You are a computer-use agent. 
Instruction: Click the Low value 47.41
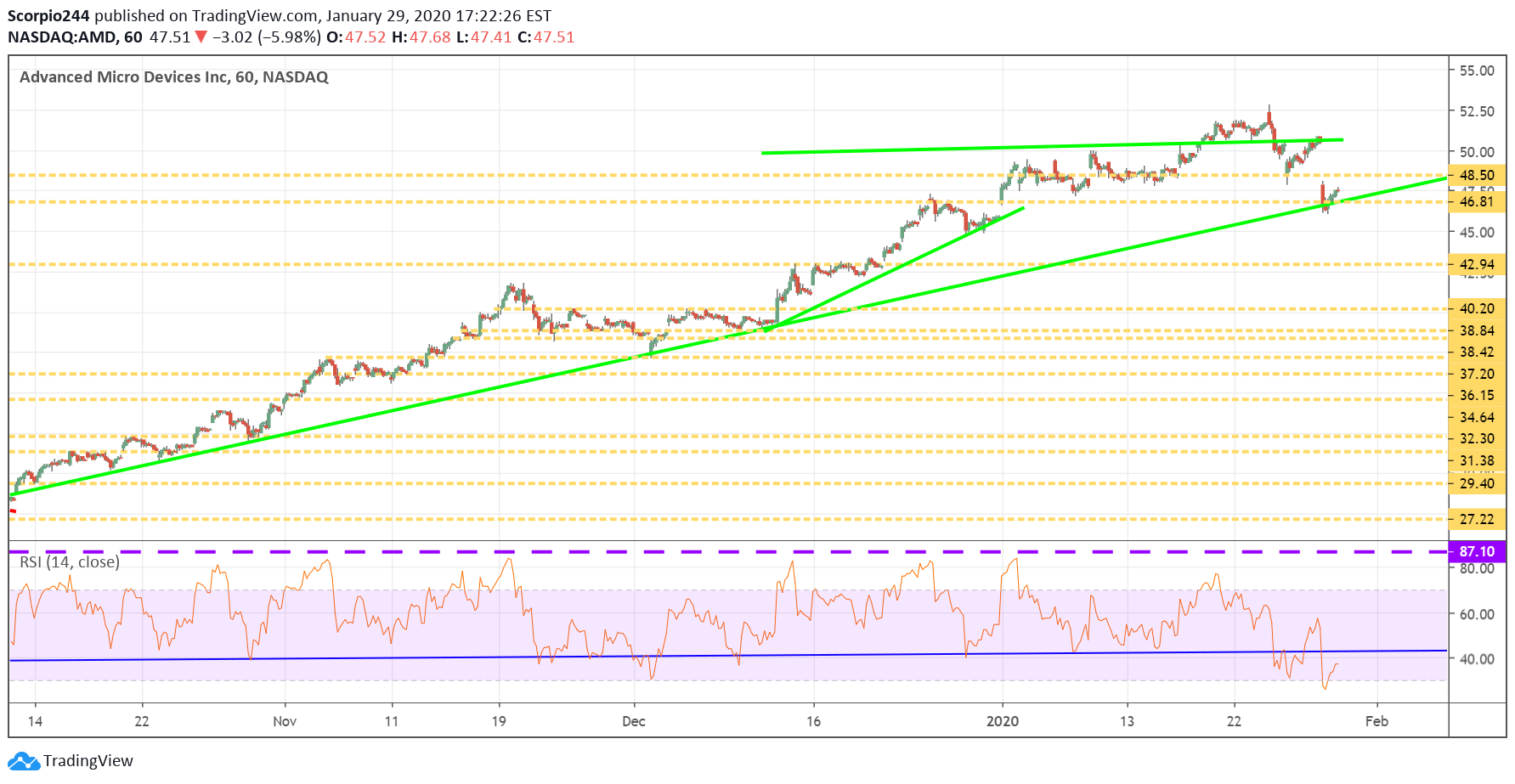(x=491, y=37)
